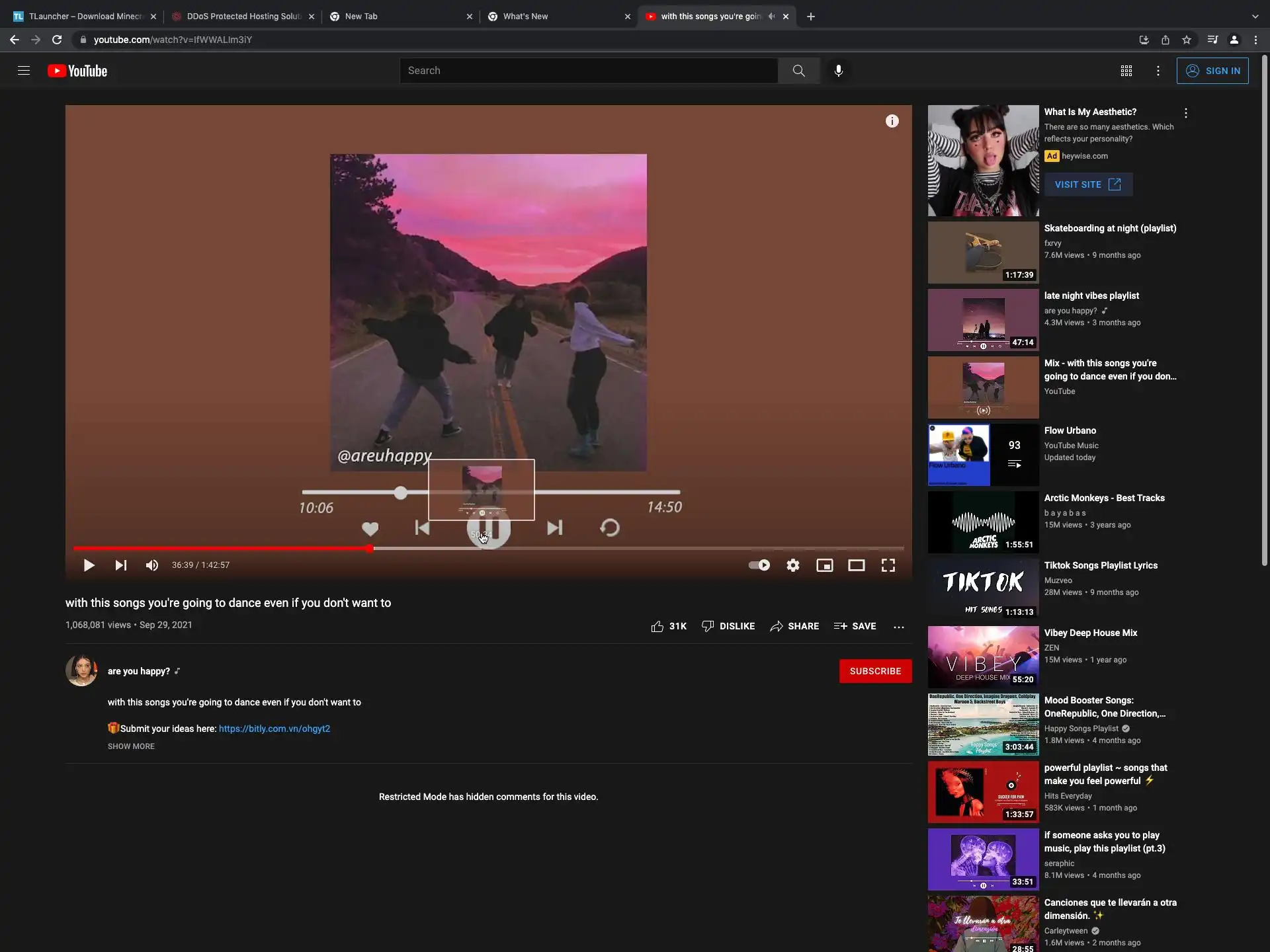Subscribe to are you happy? channel

pos(874,671)
